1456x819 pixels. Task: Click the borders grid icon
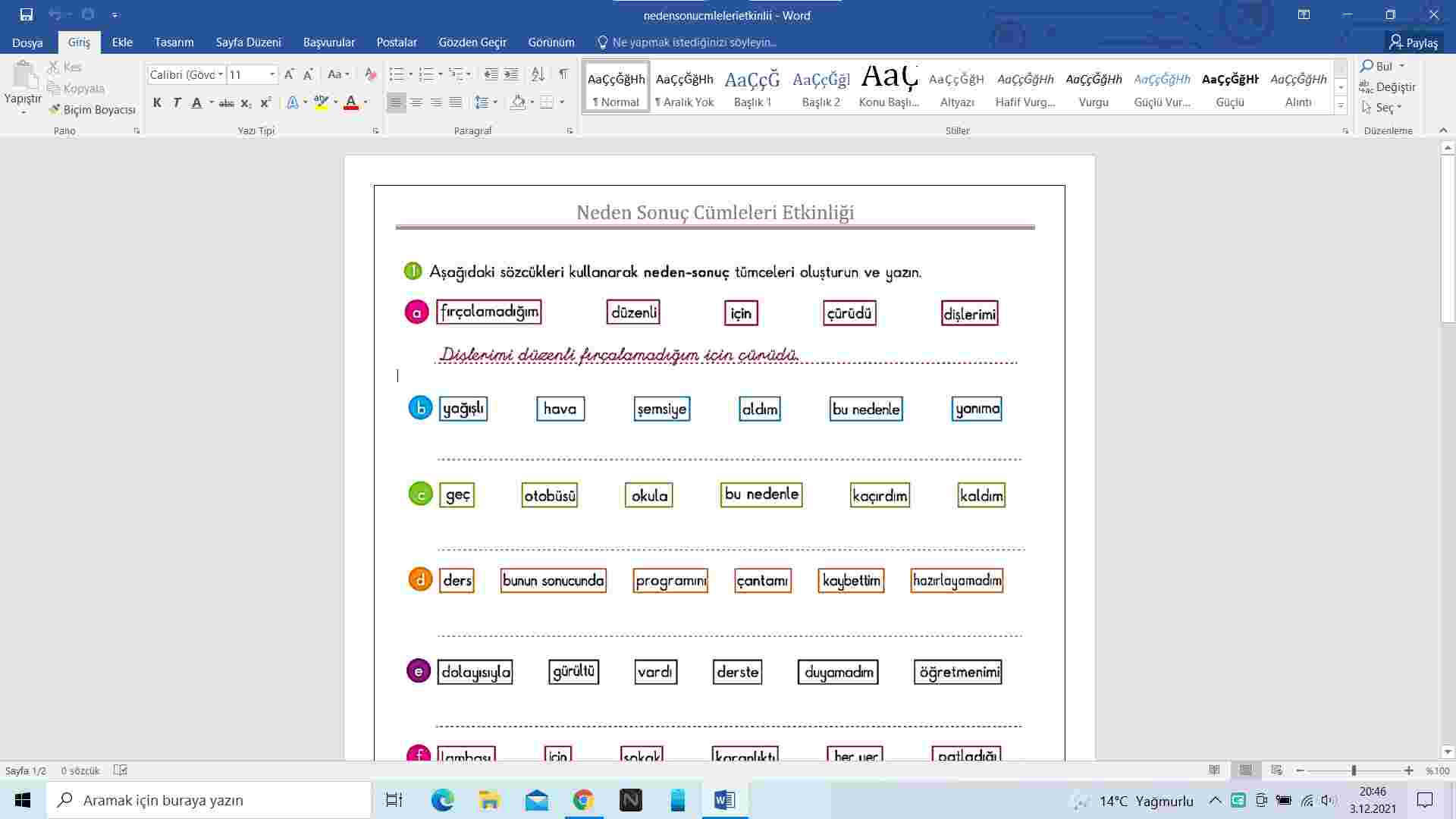547,102
